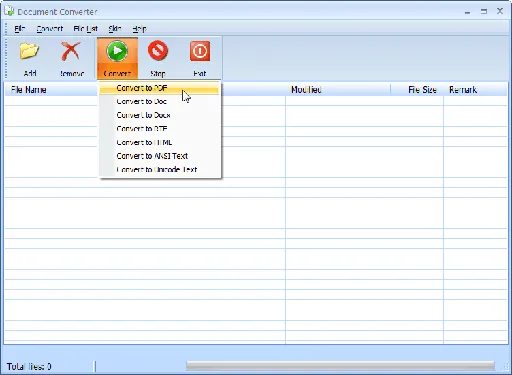Choose Convert to Unicode Text option
512x375 pixels.
[159, 169]
